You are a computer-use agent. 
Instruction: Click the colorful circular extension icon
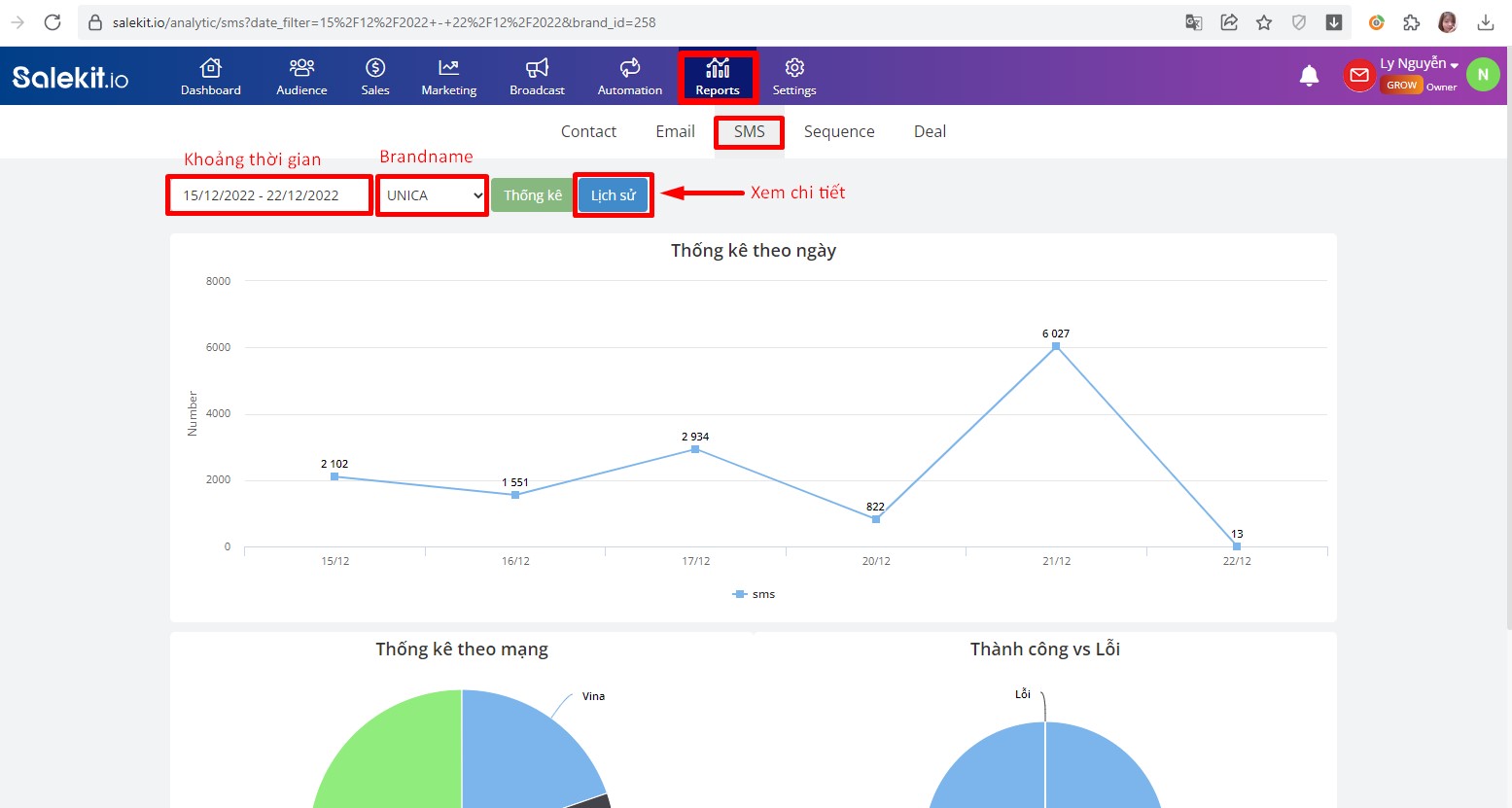[1376, 22]
